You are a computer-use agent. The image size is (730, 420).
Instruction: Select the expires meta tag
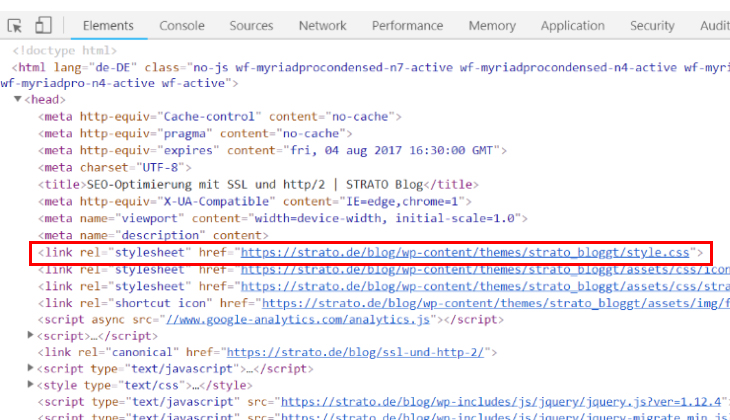pyautogui.click(x=272, y=150)
